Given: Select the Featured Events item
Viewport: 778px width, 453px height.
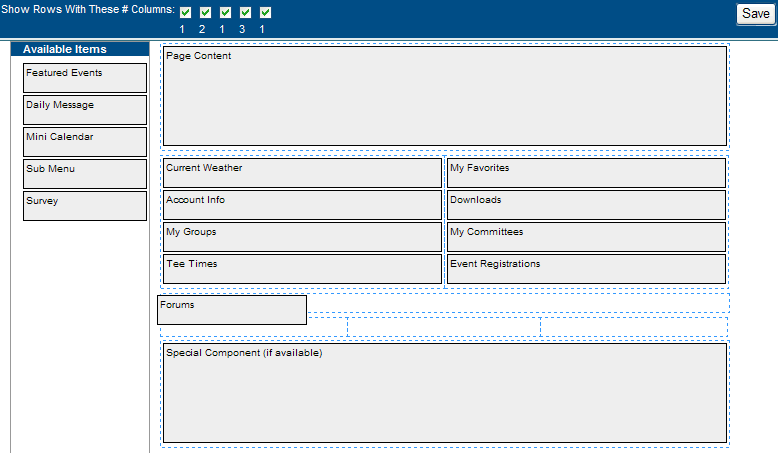Looking at the screenshot, I should click(x=85, y=78).
